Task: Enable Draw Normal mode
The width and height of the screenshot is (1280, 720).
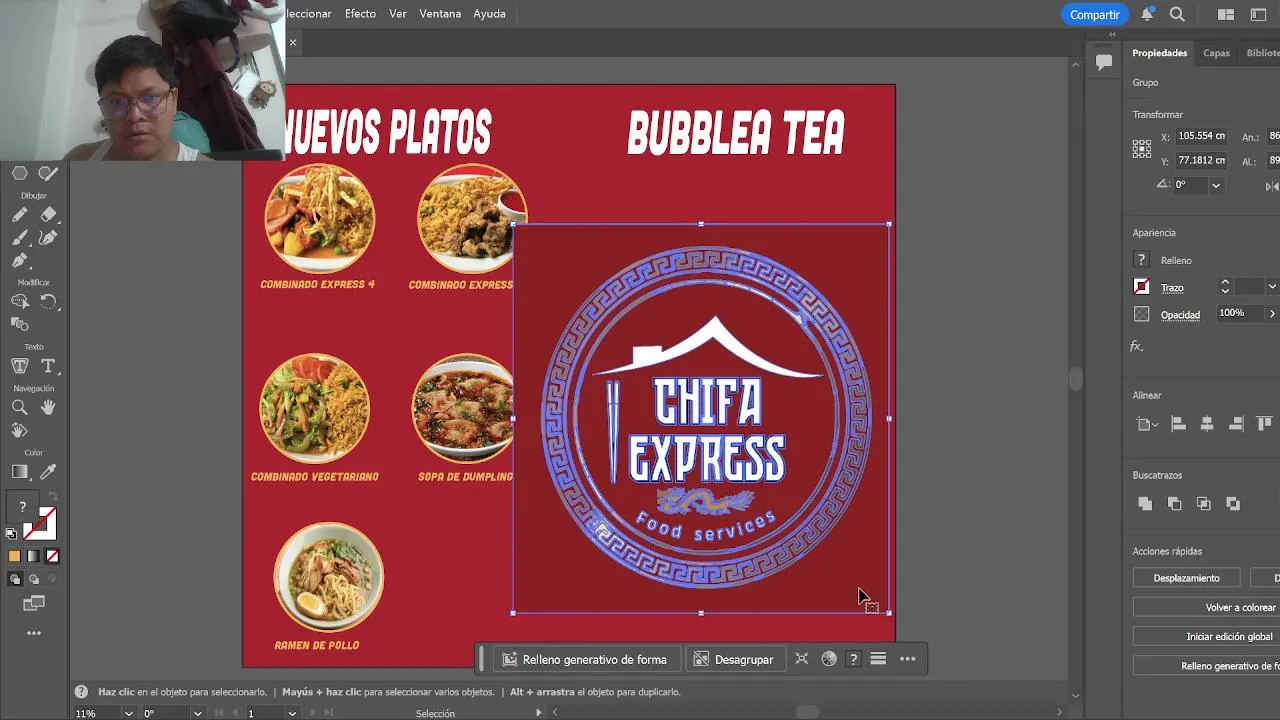Action: tap(14, 579)
